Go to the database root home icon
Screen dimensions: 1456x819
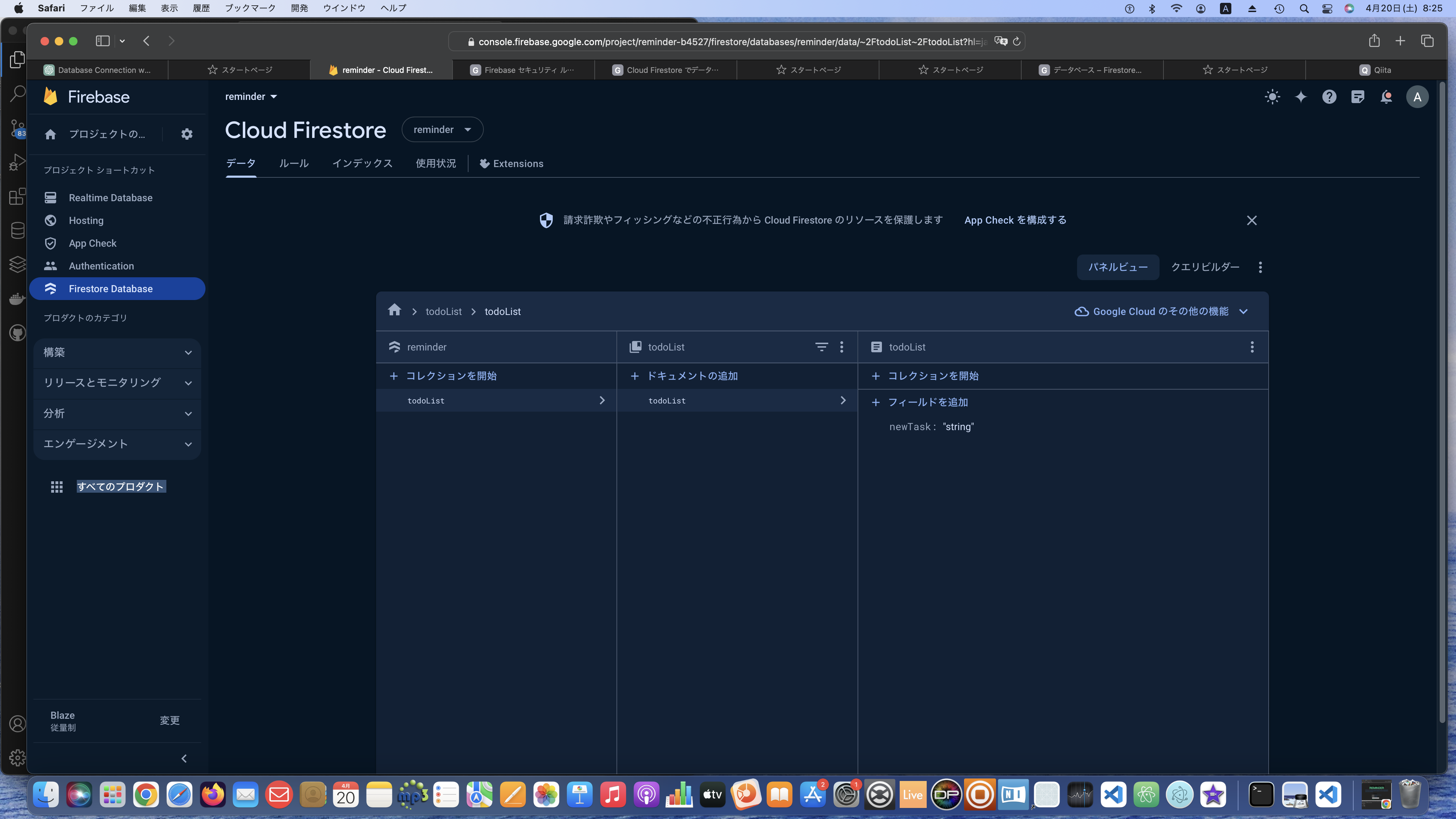point(395,310)
